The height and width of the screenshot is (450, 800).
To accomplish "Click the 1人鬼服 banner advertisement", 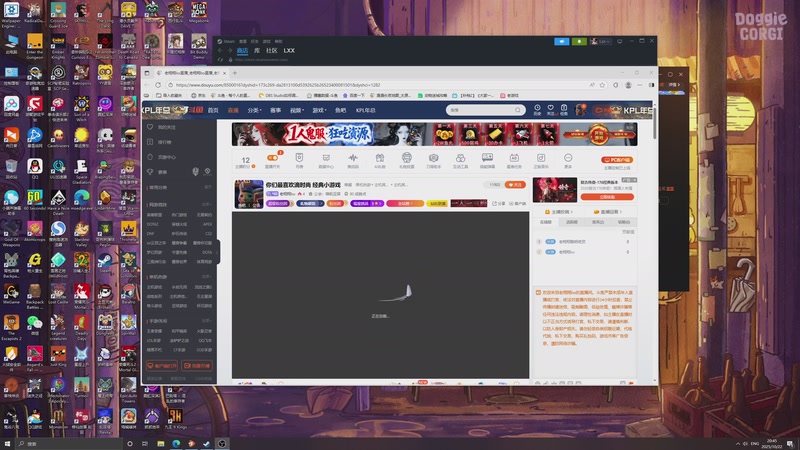I will tap(434, 135).
